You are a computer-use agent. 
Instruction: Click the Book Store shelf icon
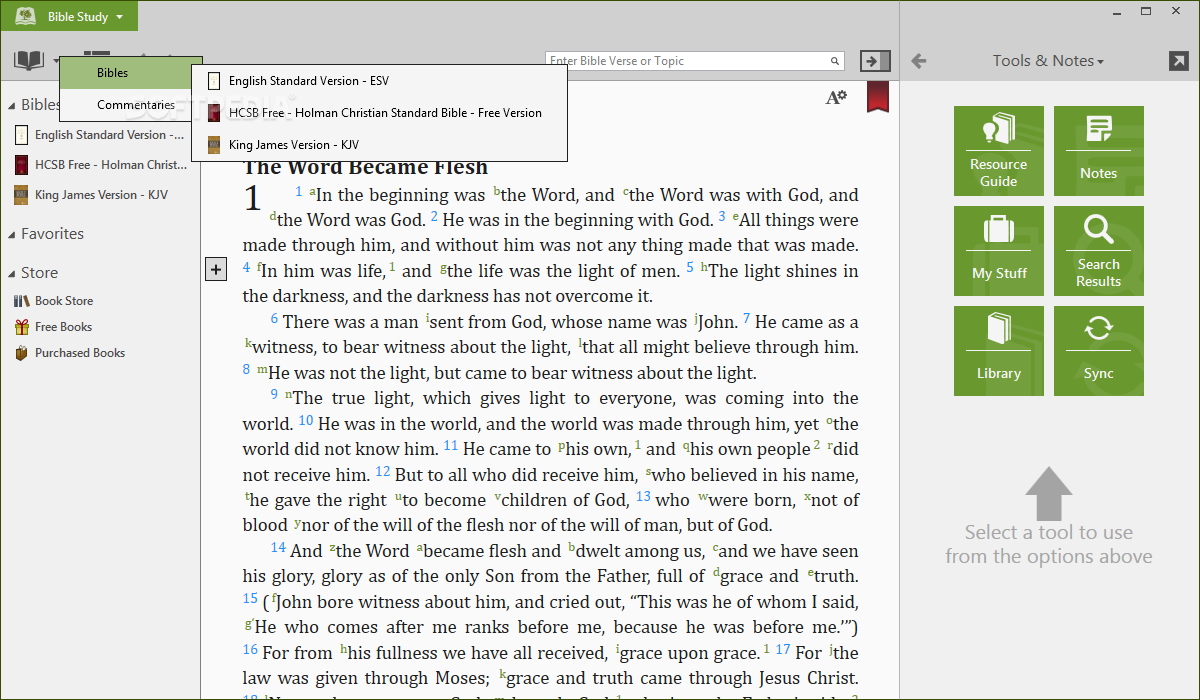pos(21,301)
